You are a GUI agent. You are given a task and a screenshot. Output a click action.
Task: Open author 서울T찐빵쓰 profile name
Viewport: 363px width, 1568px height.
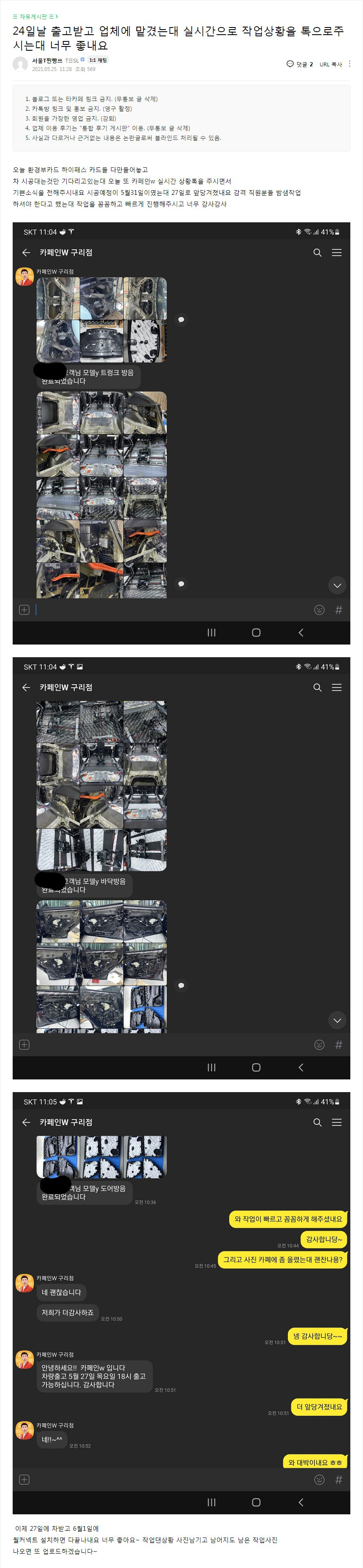47,60
